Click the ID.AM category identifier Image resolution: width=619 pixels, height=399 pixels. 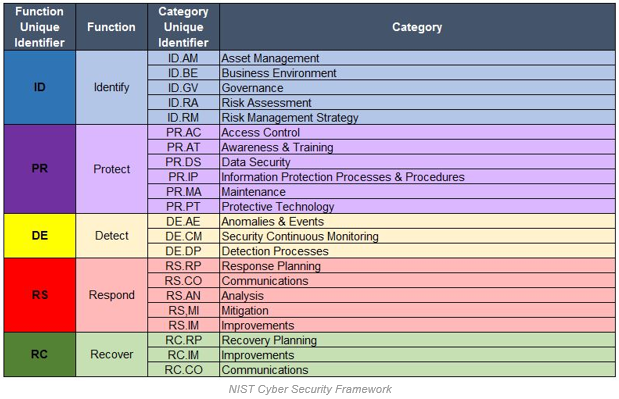[183, 58]
